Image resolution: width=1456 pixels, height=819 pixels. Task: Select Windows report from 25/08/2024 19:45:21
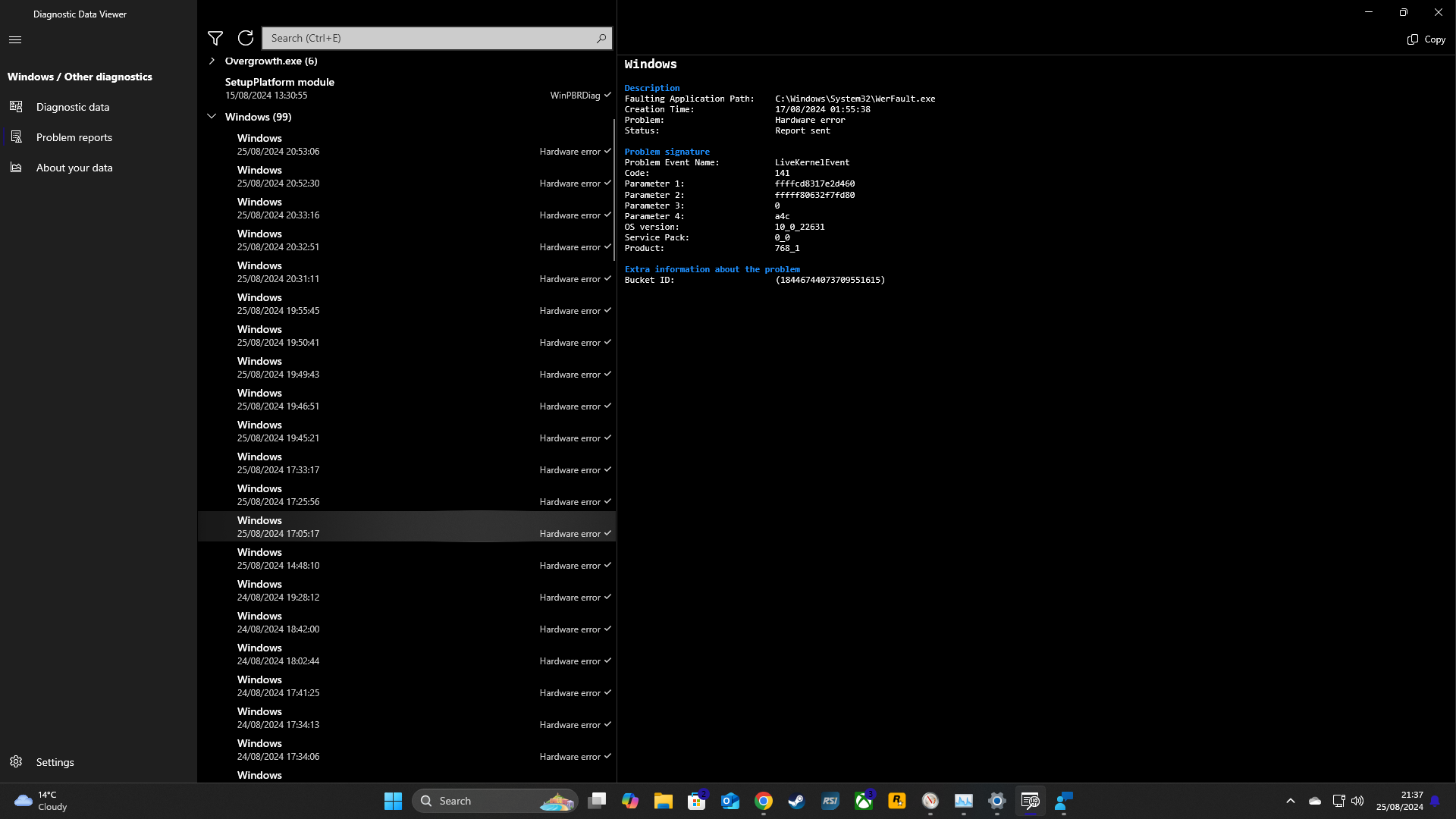point(406,431)
